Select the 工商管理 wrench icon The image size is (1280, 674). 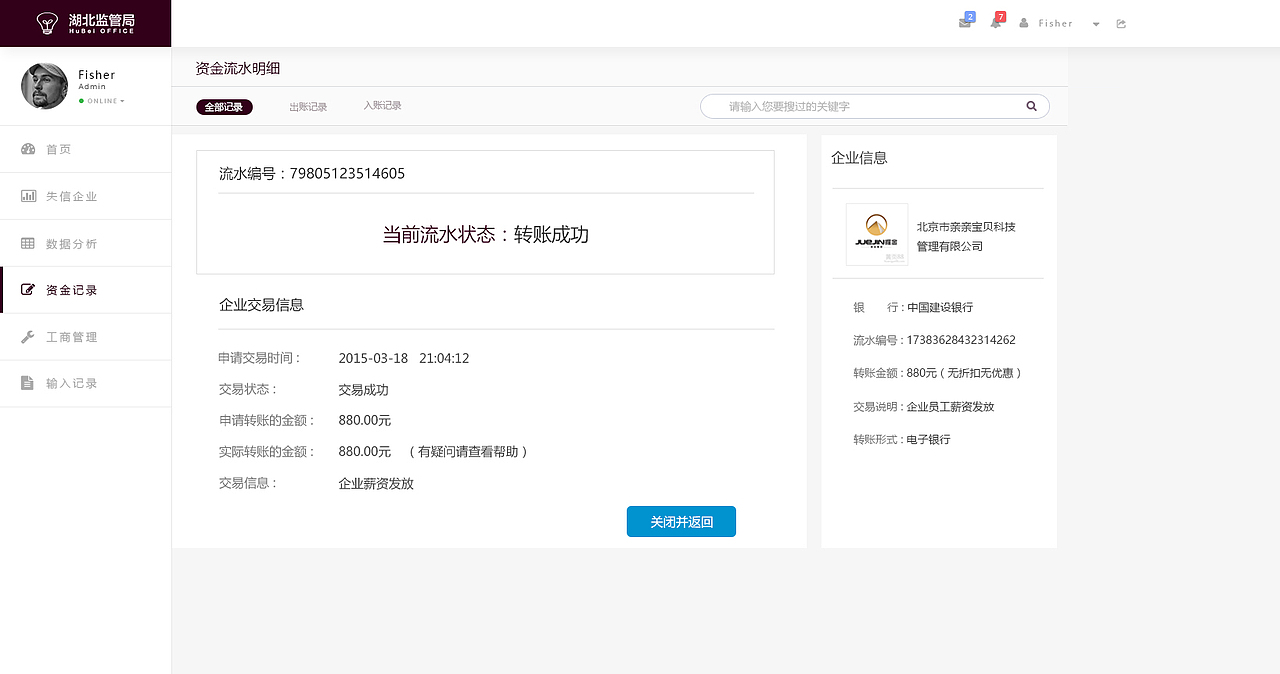pyautogui.click(x=28, y=336)
